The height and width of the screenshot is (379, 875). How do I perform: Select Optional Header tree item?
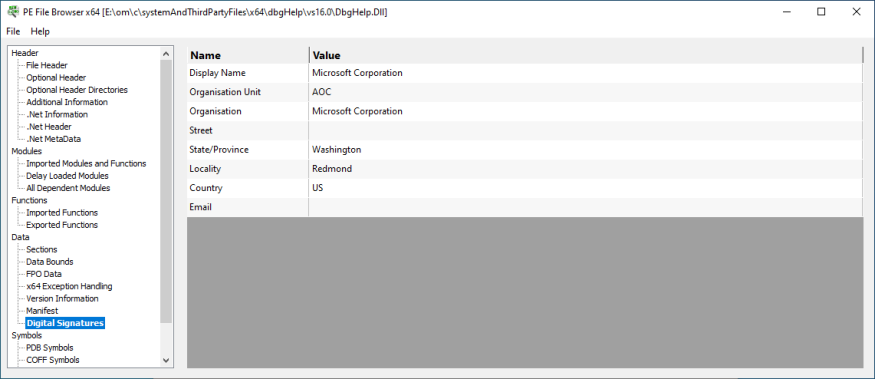(x=56, y=78)
